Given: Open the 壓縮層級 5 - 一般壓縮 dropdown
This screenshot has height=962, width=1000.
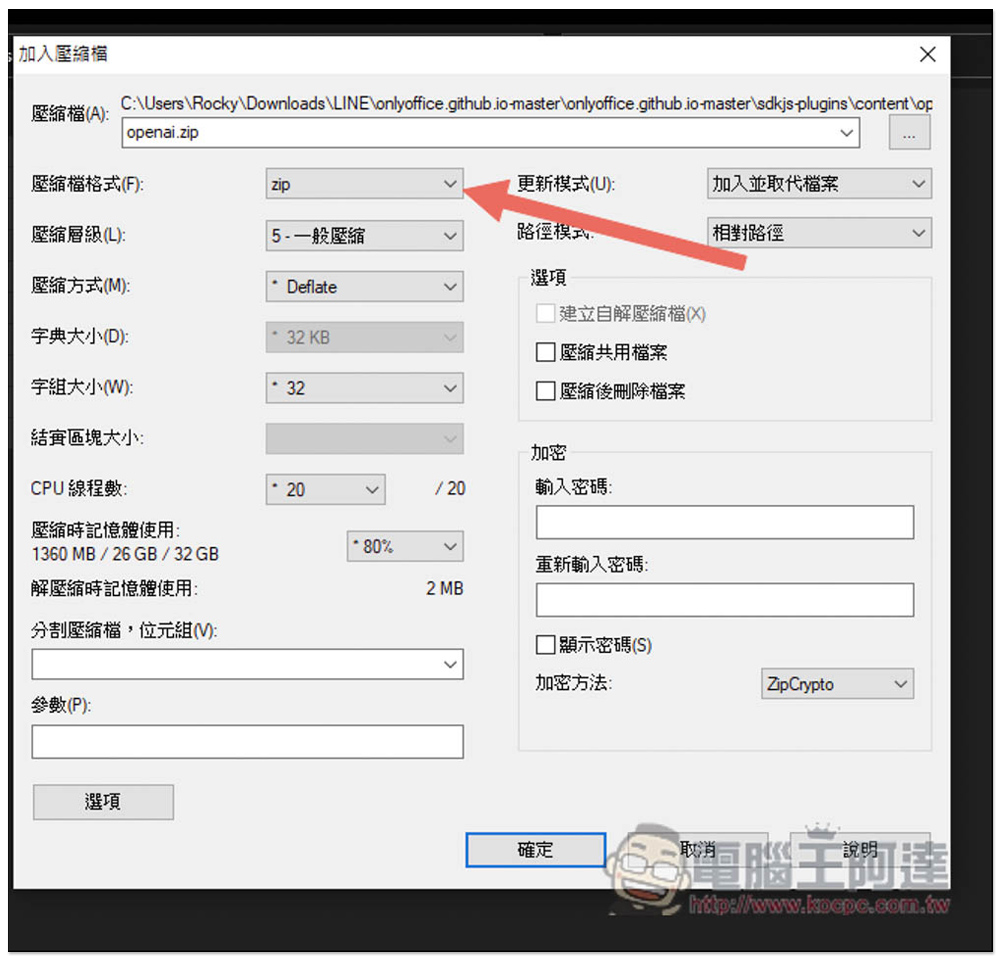Looking at the screenshot, I should [364, 235].
